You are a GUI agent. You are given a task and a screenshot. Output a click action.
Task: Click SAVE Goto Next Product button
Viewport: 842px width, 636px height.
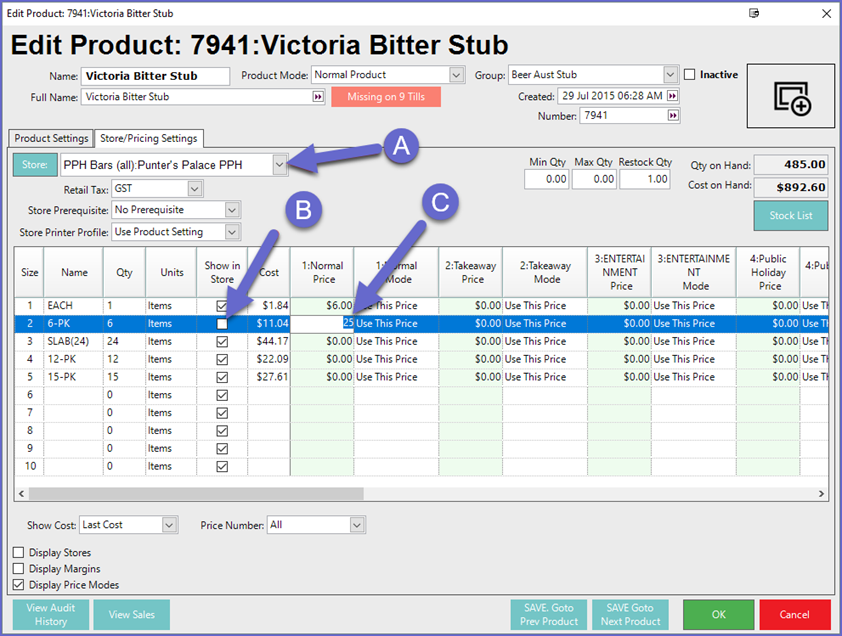[x=630, y=615]
